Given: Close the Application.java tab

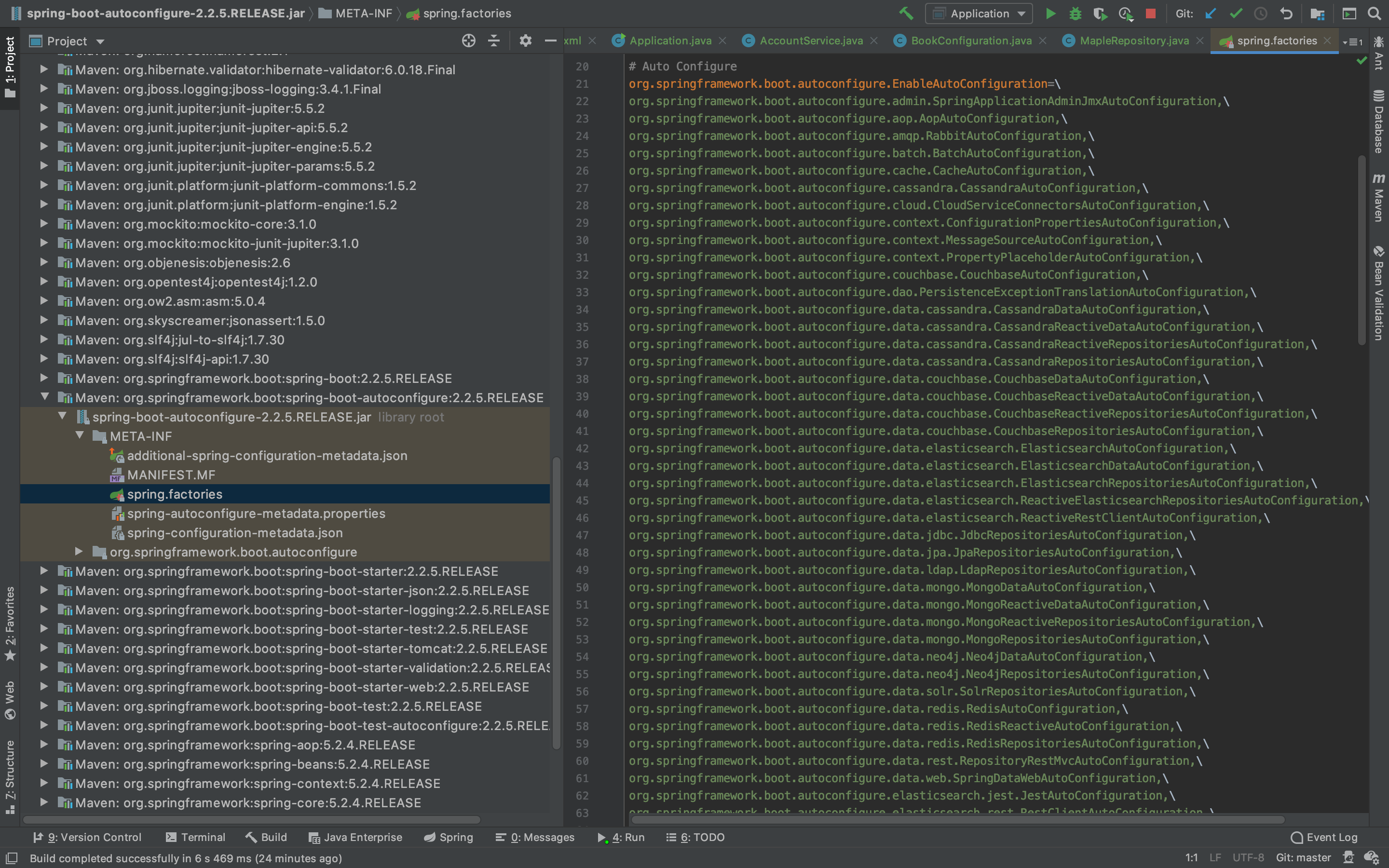Looking at the screenshot, I should click(722, 41).
